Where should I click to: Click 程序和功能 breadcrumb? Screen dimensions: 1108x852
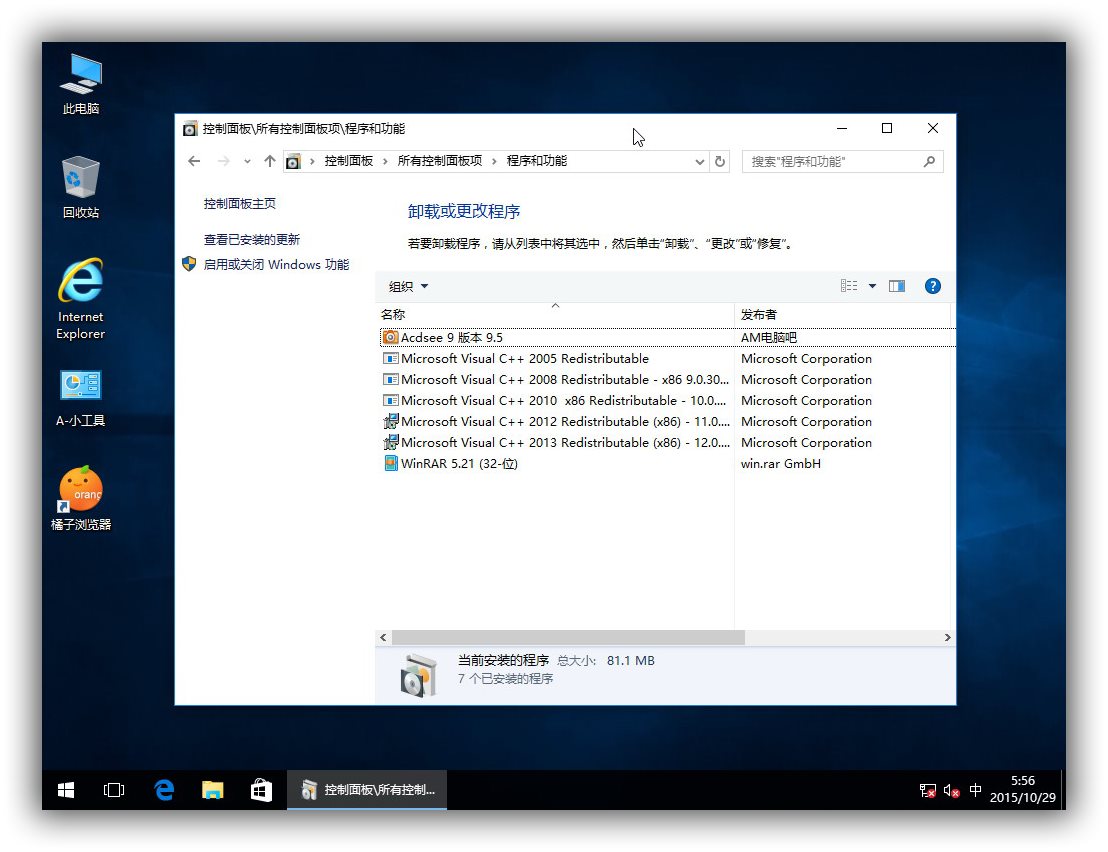point(536,161)
